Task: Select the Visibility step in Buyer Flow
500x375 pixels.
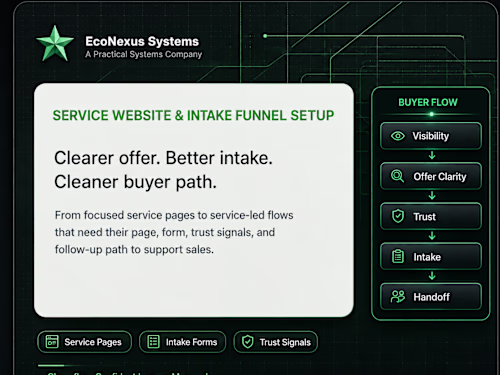Action: 431,136
